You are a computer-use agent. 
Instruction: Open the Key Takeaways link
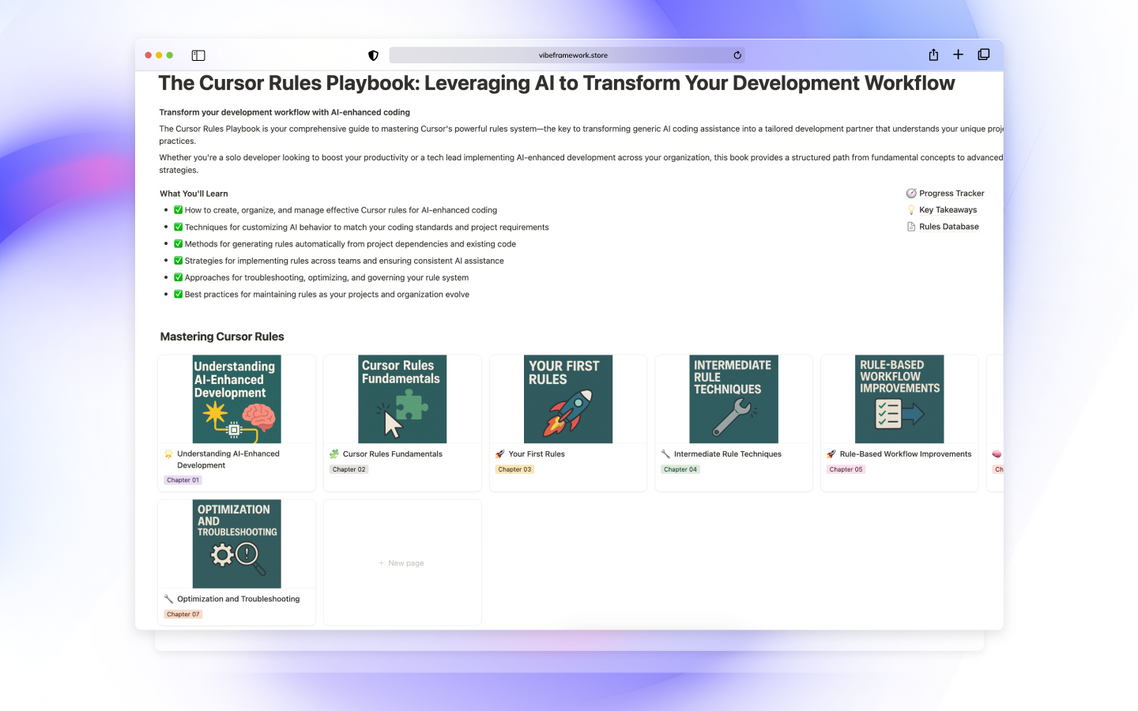pos(948,210)
